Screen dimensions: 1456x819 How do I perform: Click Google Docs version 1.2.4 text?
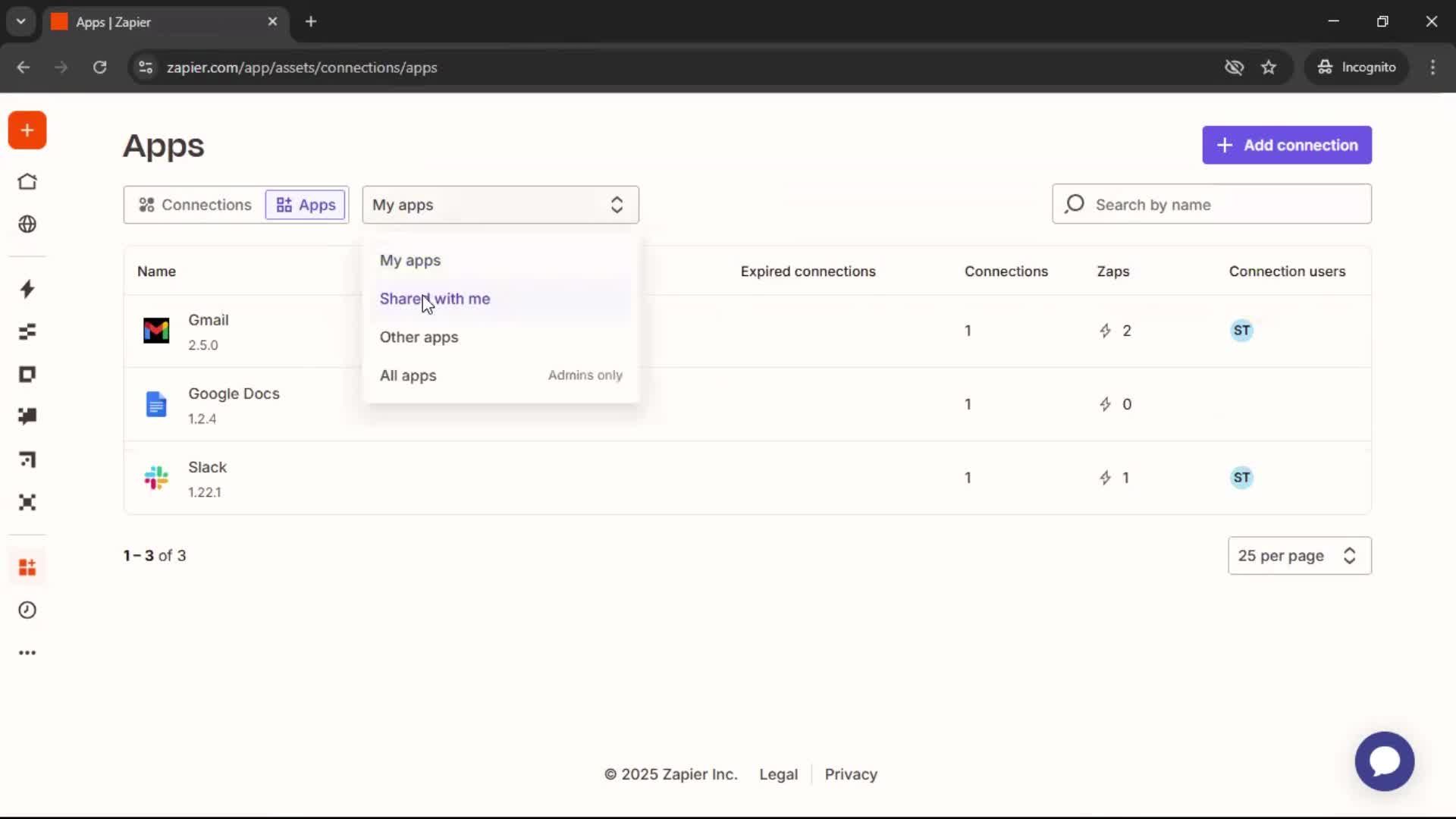[202, 419]
